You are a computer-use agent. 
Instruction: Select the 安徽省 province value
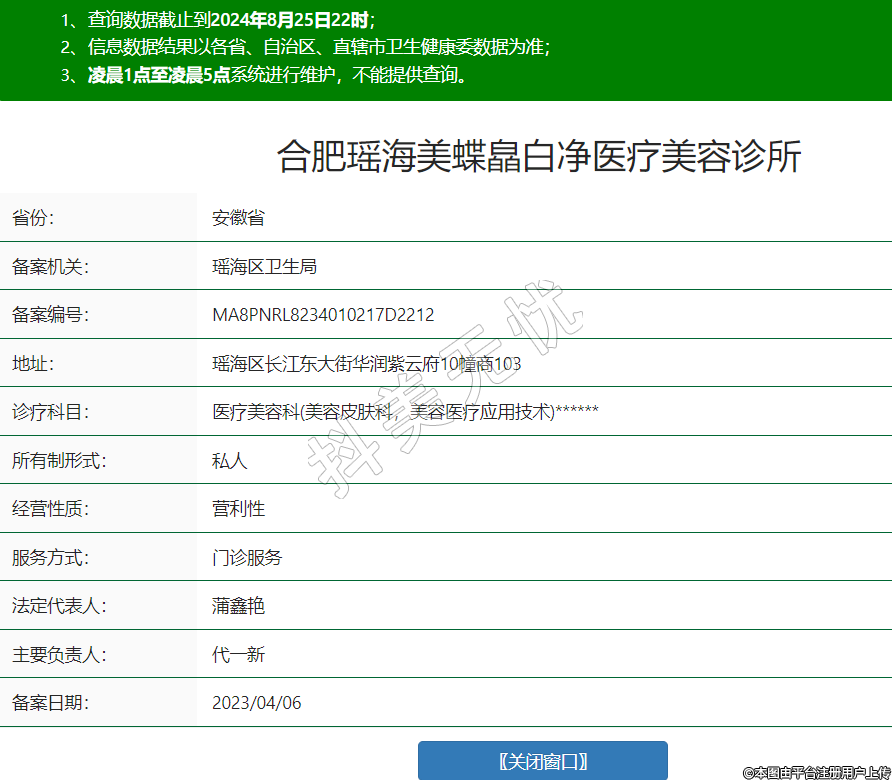238,218
